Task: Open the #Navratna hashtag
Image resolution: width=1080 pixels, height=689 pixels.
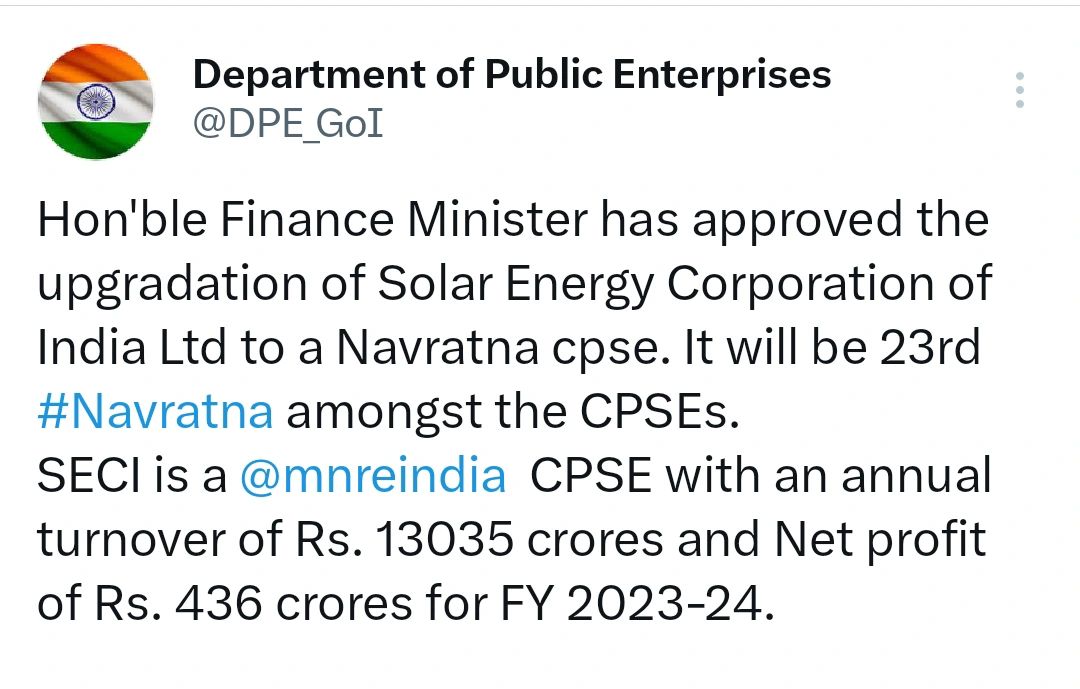Action: pyautogui.click(x=155, y=412)
